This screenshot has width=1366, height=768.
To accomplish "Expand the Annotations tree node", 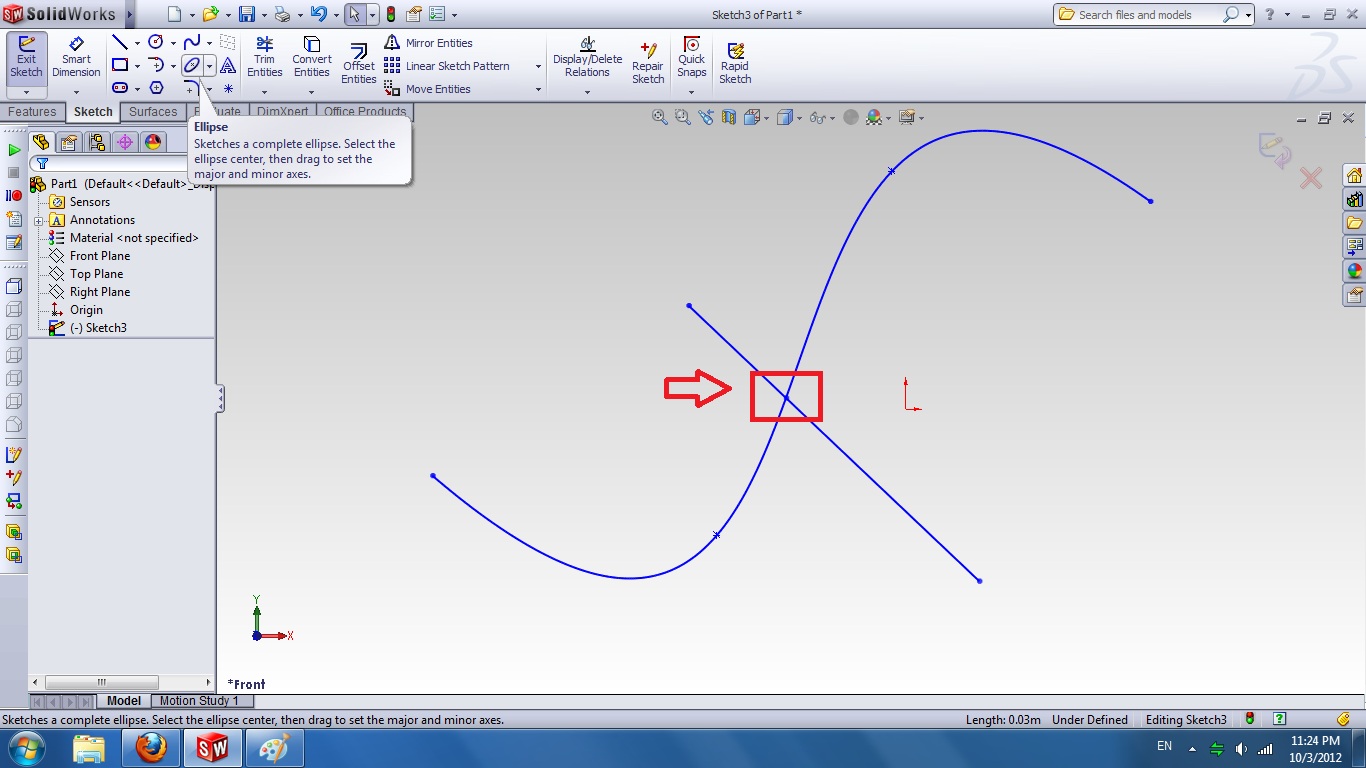I will coord(38,221).
